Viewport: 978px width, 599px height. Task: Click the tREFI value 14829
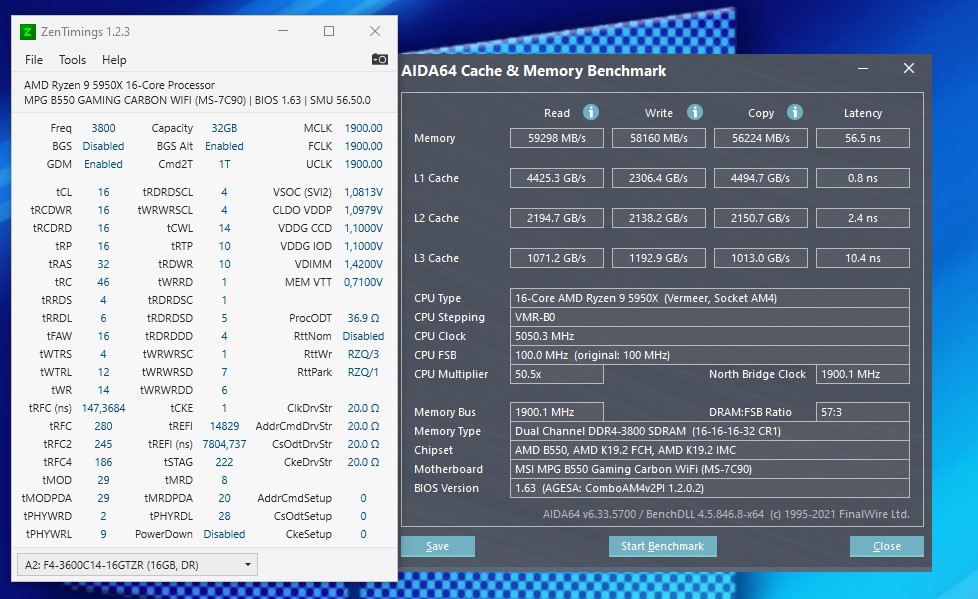click(x=224, y=426)
